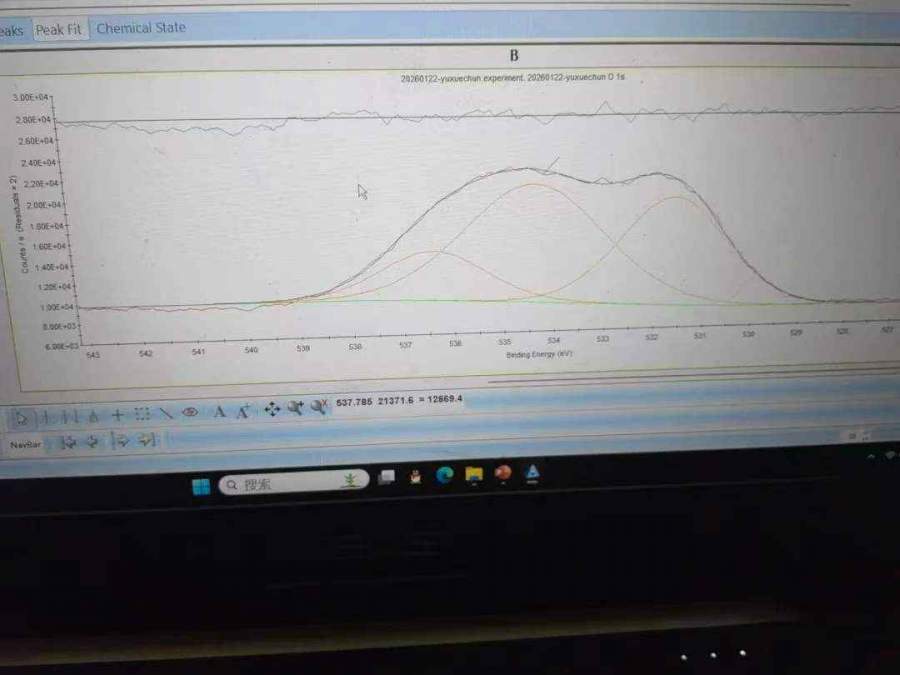
Task: Choose the crosshair plus cursor tool
Action: 118,415
